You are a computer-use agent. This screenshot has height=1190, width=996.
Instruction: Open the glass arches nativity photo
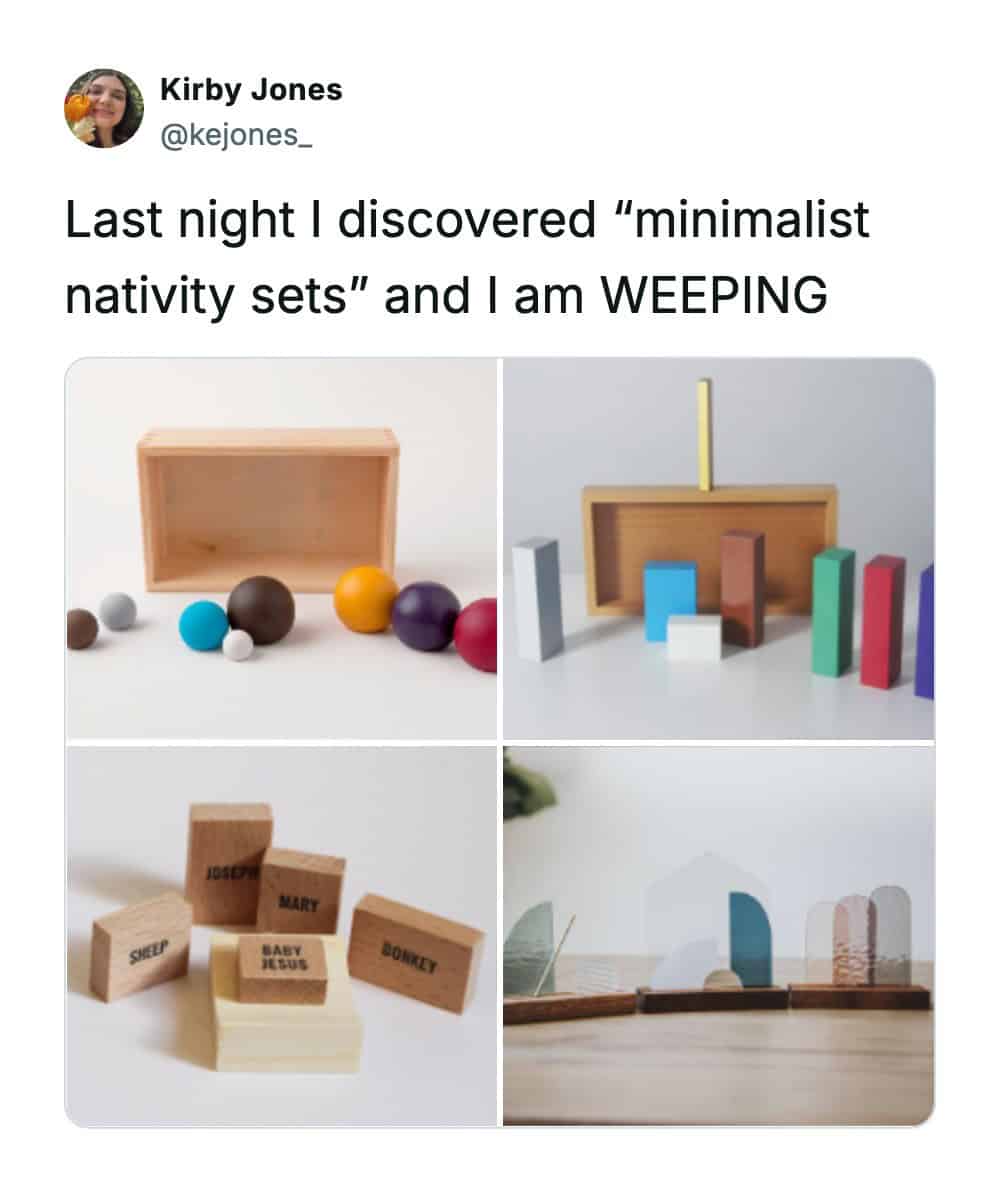[718, 936]
